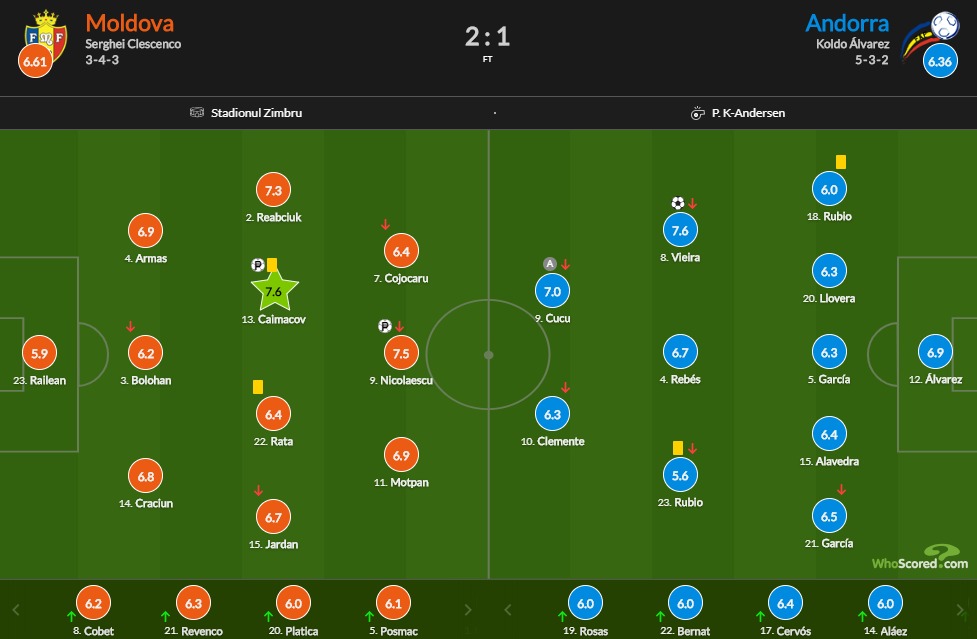This screenshot has width=977, height=639.
Task: Show next Moldova substitutes with right arrow
Action: [x=468, y=610]
